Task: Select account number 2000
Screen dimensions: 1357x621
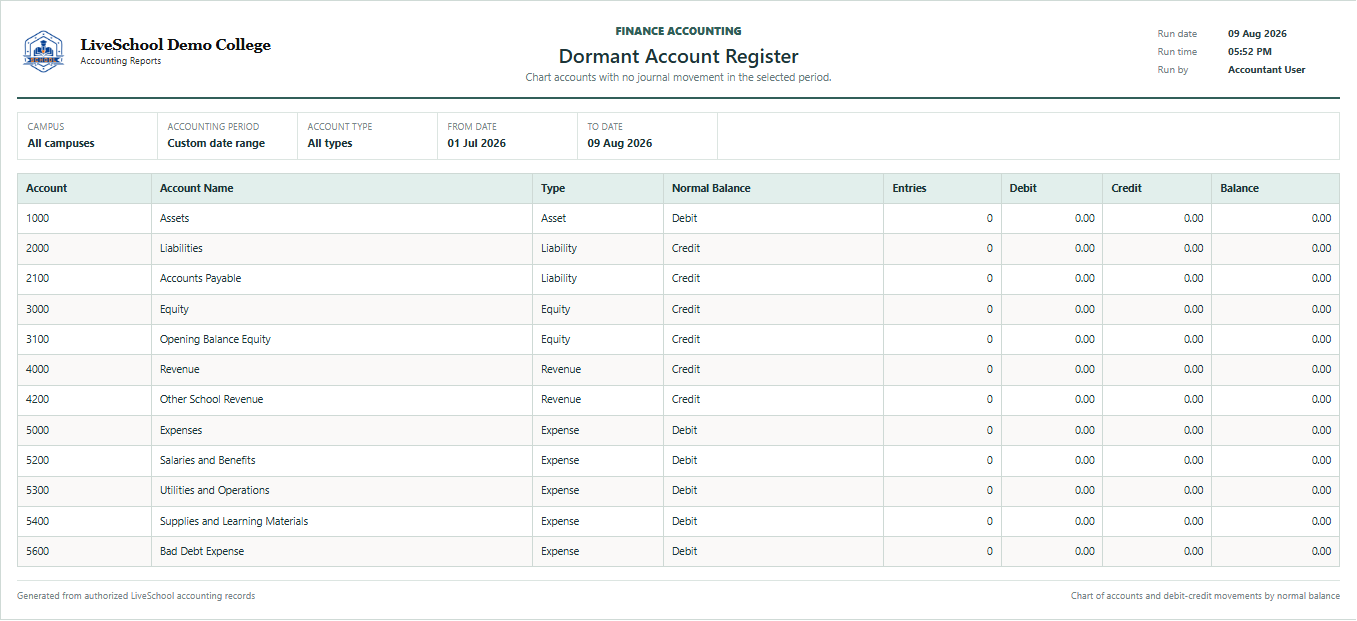Action: 38,248
